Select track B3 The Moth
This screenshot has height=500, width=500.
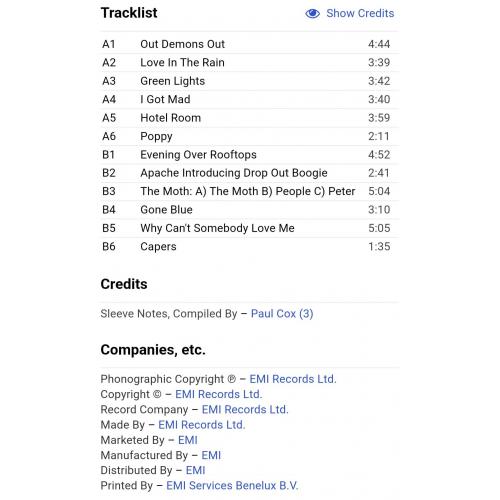click(x=250, y=191)
